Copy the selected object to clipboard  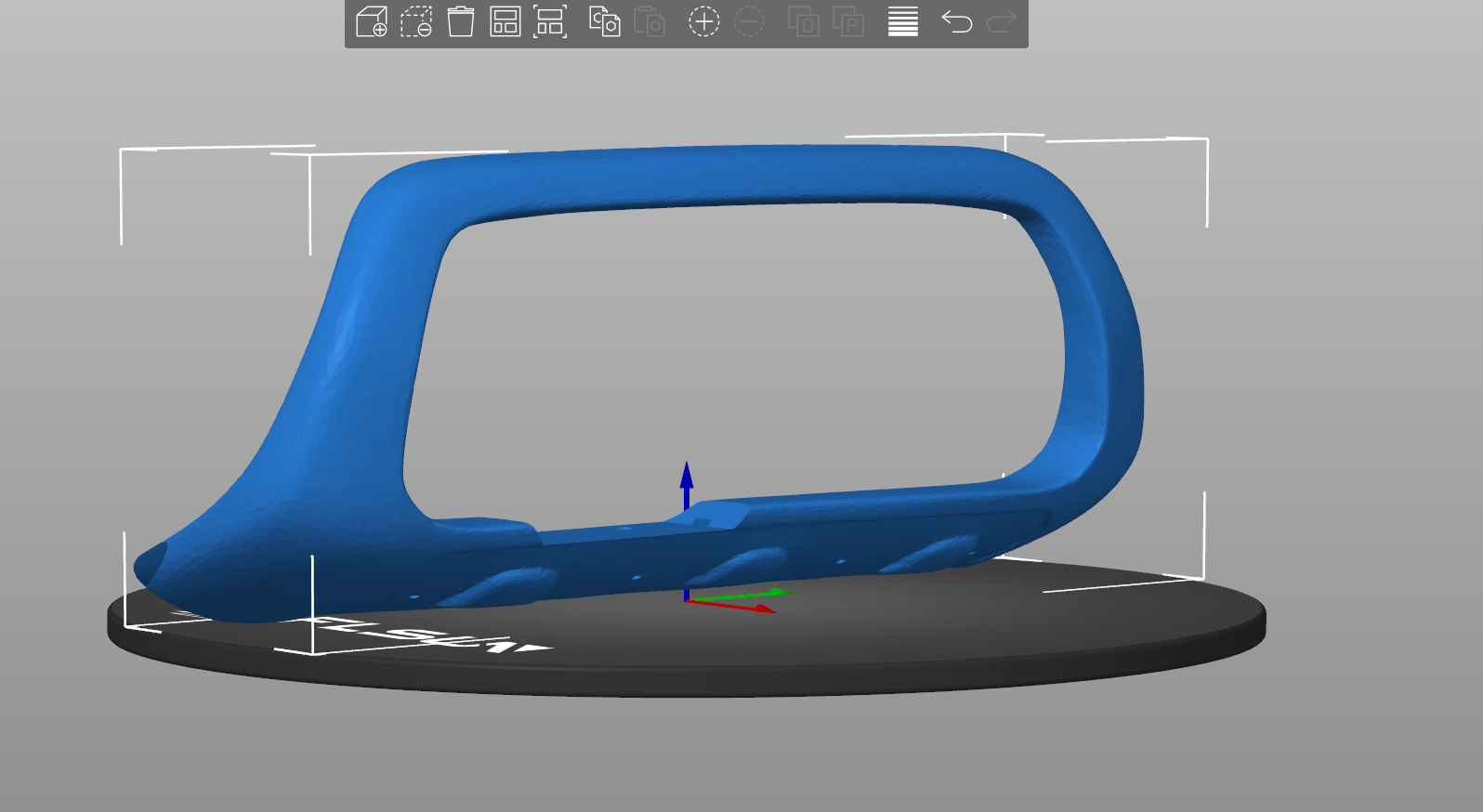[605, 21]
